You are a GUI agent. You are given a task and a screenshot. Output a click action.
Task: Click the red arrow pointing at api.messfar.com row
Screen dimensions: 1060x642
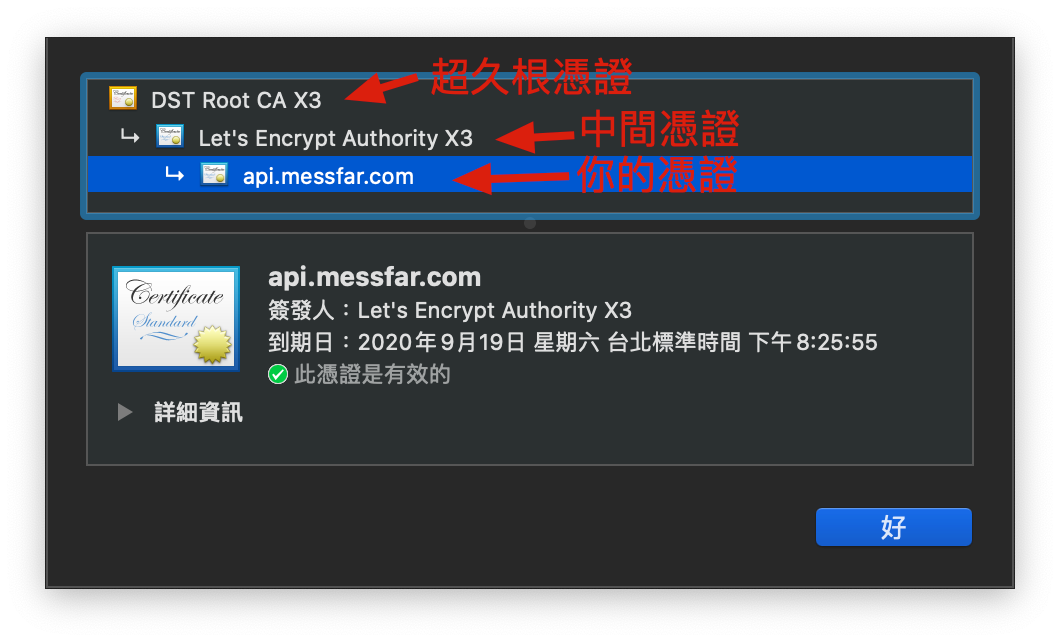[x=511, y=178]
